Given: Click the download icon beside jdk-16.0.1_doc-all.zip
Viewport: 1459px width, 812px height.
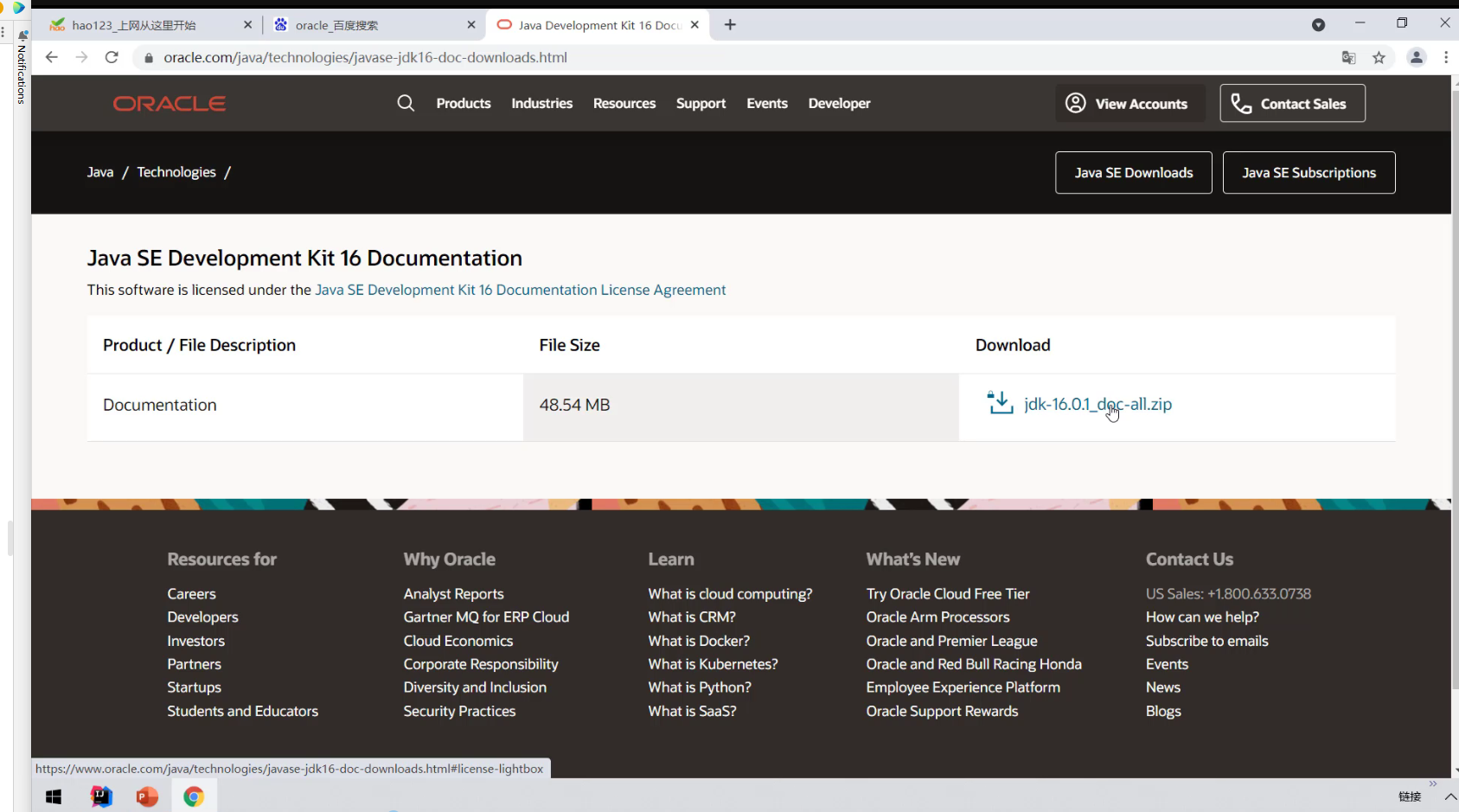Looking at the screenshot, I should (1001, 403).
